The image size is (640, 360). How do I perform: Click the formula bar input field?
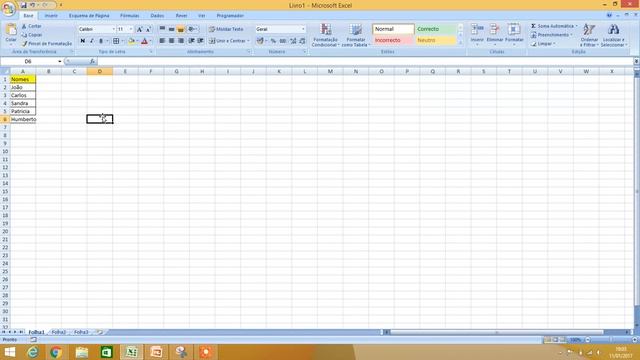365,61
